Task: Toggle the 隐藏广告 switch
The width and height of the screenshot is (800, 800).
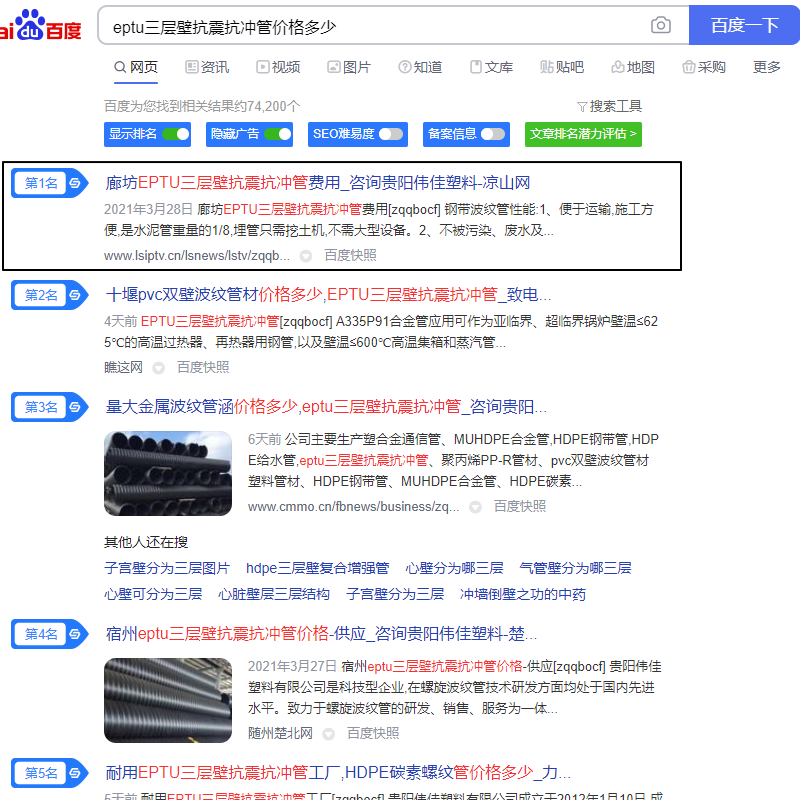Action: [x=278, y=134]
